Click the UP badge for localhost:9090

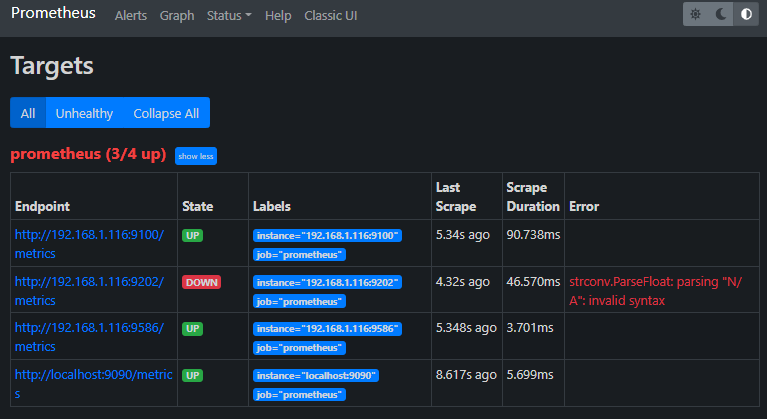click(x=192, y=375)
